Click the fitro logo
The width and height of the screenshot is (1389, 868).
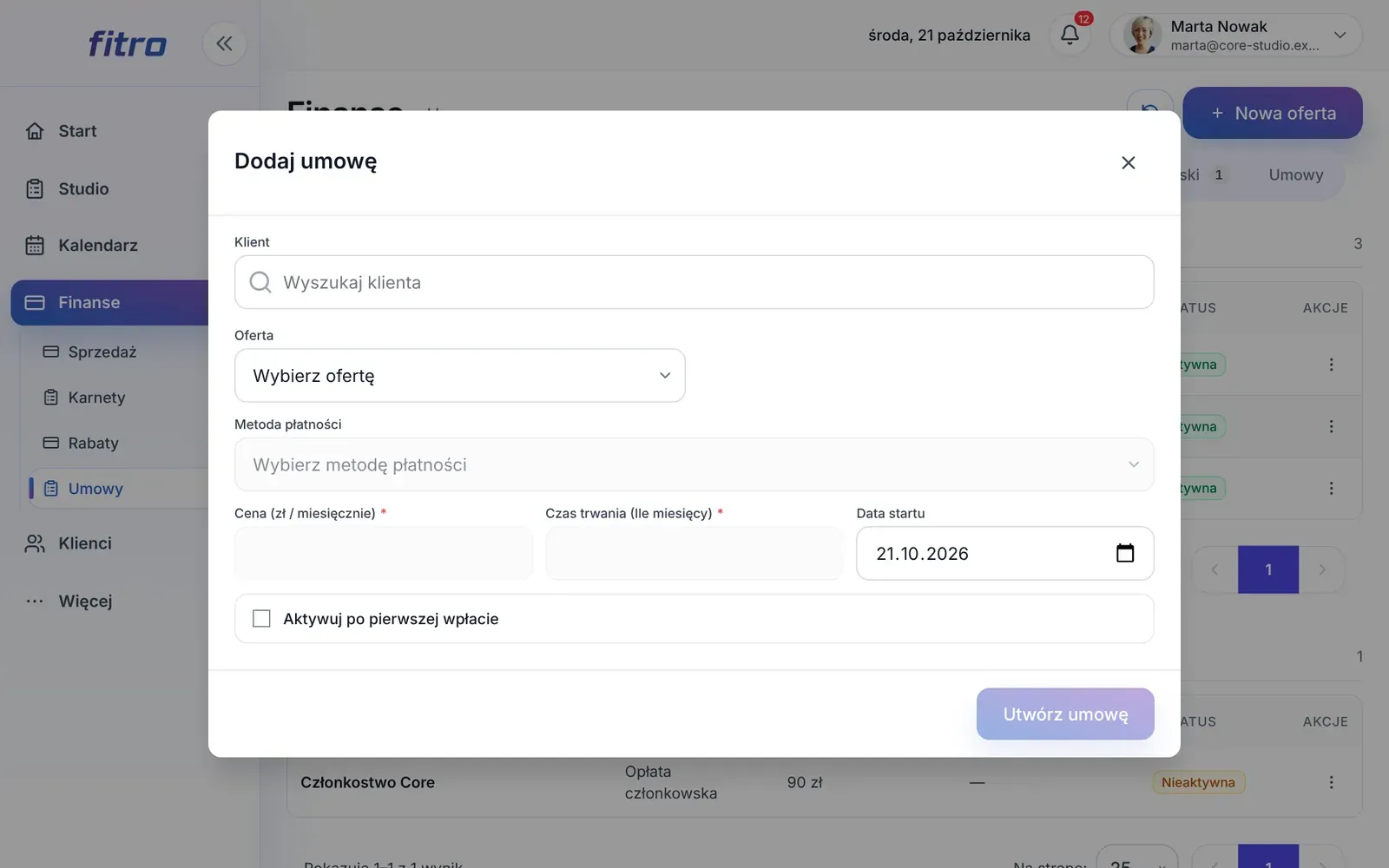128,43
